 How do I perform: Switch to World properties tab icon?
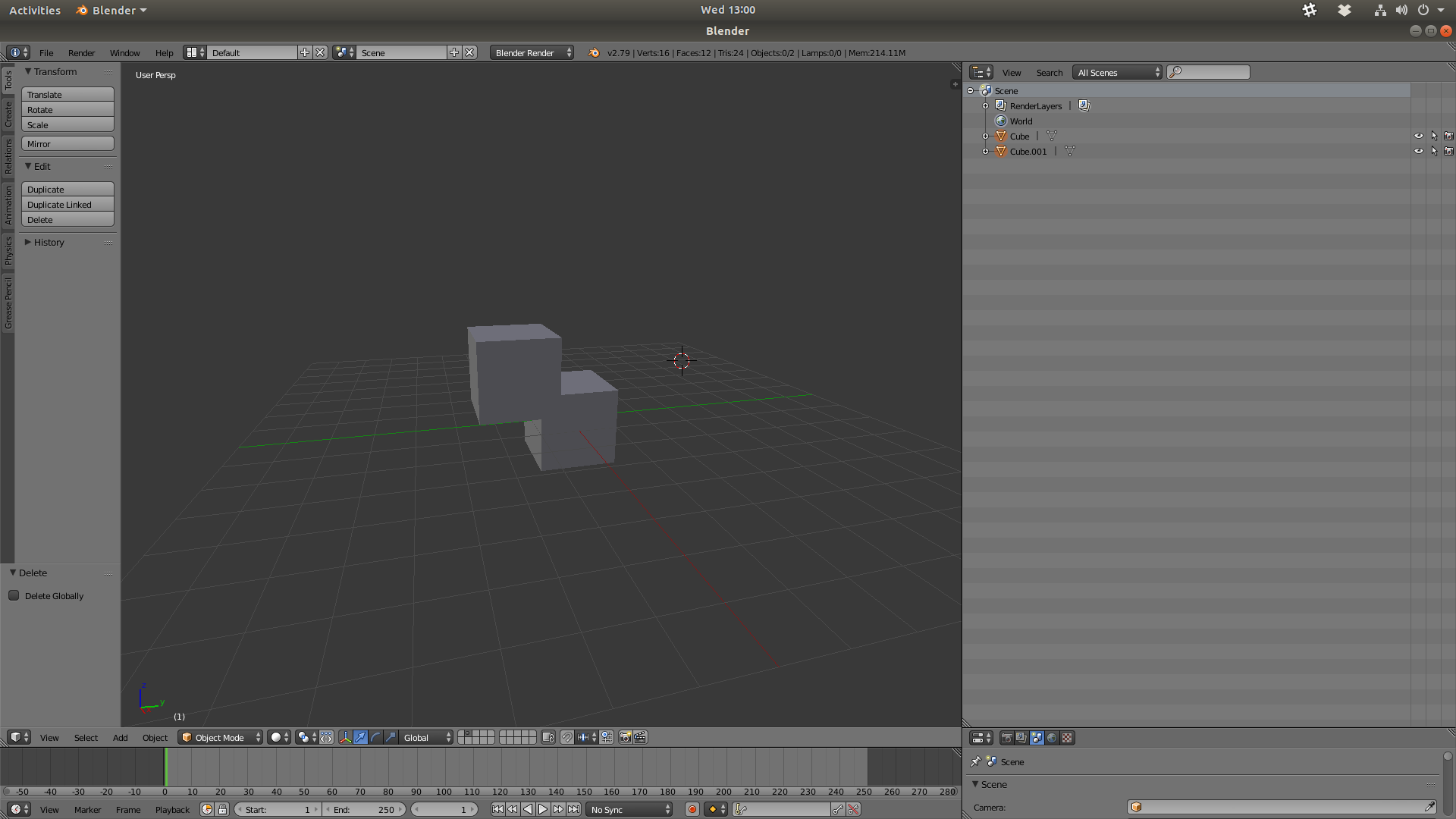1052,738
